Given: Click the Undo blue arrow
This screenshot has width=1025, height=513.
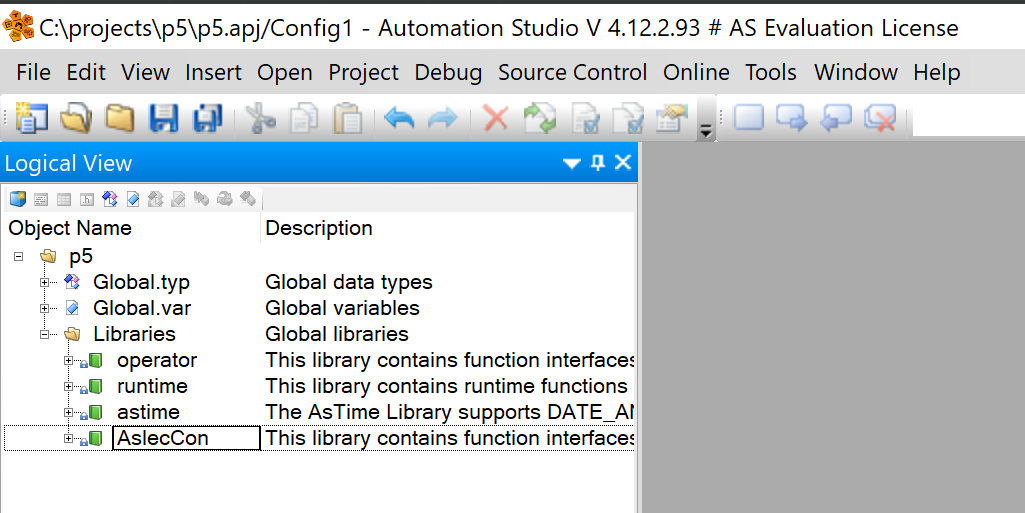Looking at the screenshot, I should tap(399, 119).
